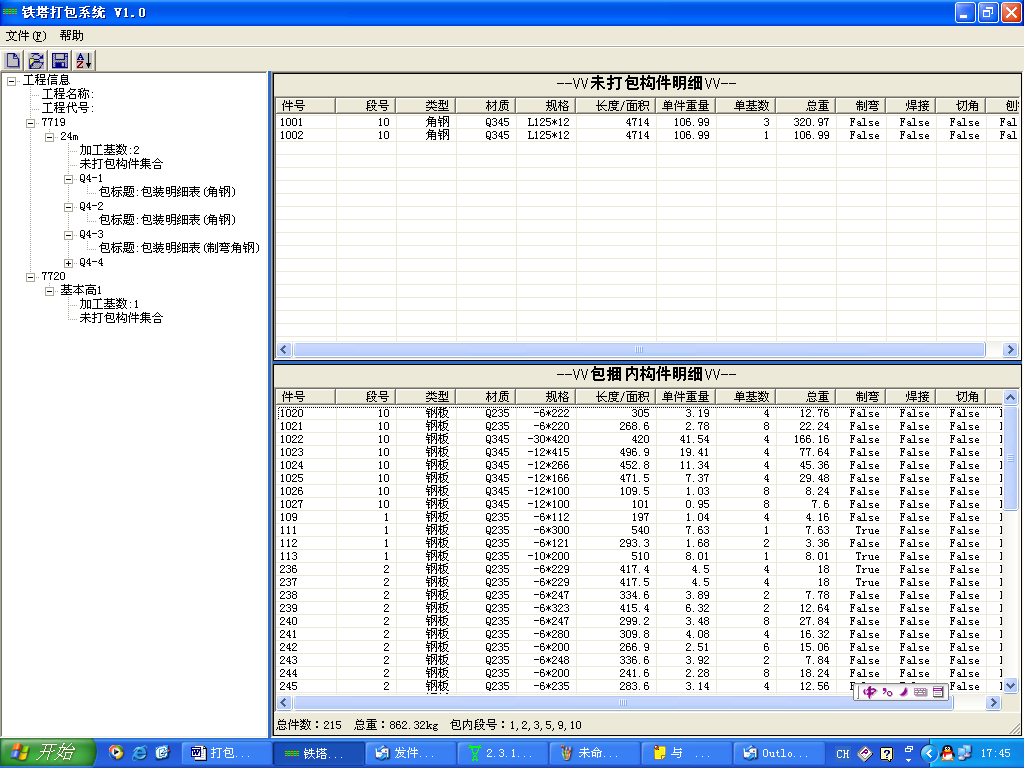This screenshot has height=768, width=1024.
Task: Switch to the 打包... Word taskbar window
Action: [x=226, y=754]
